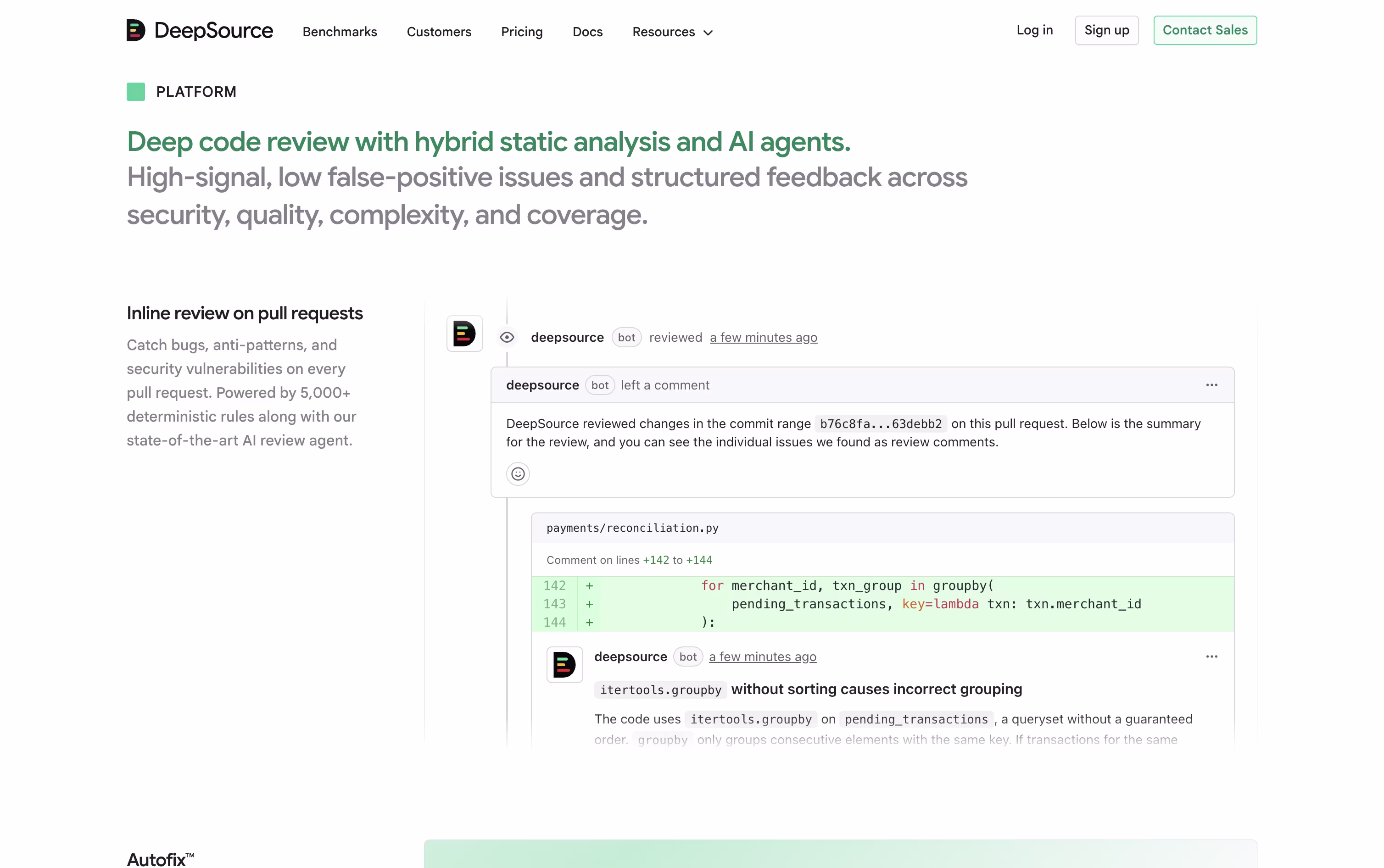Click the bot badge in the review header

click(626, 338)
